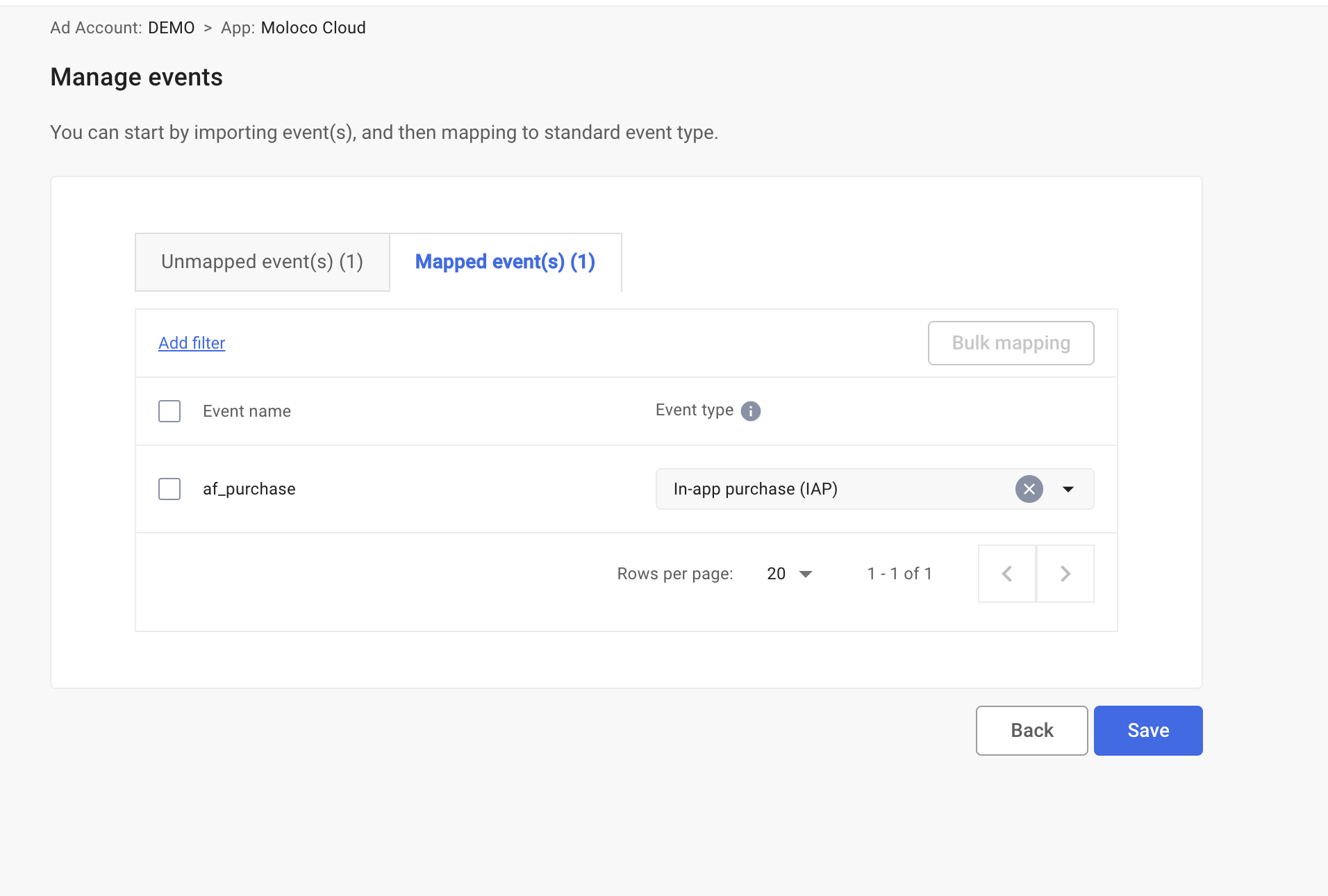
Task: Click the Event type column header label
Action: pos(694,410)
